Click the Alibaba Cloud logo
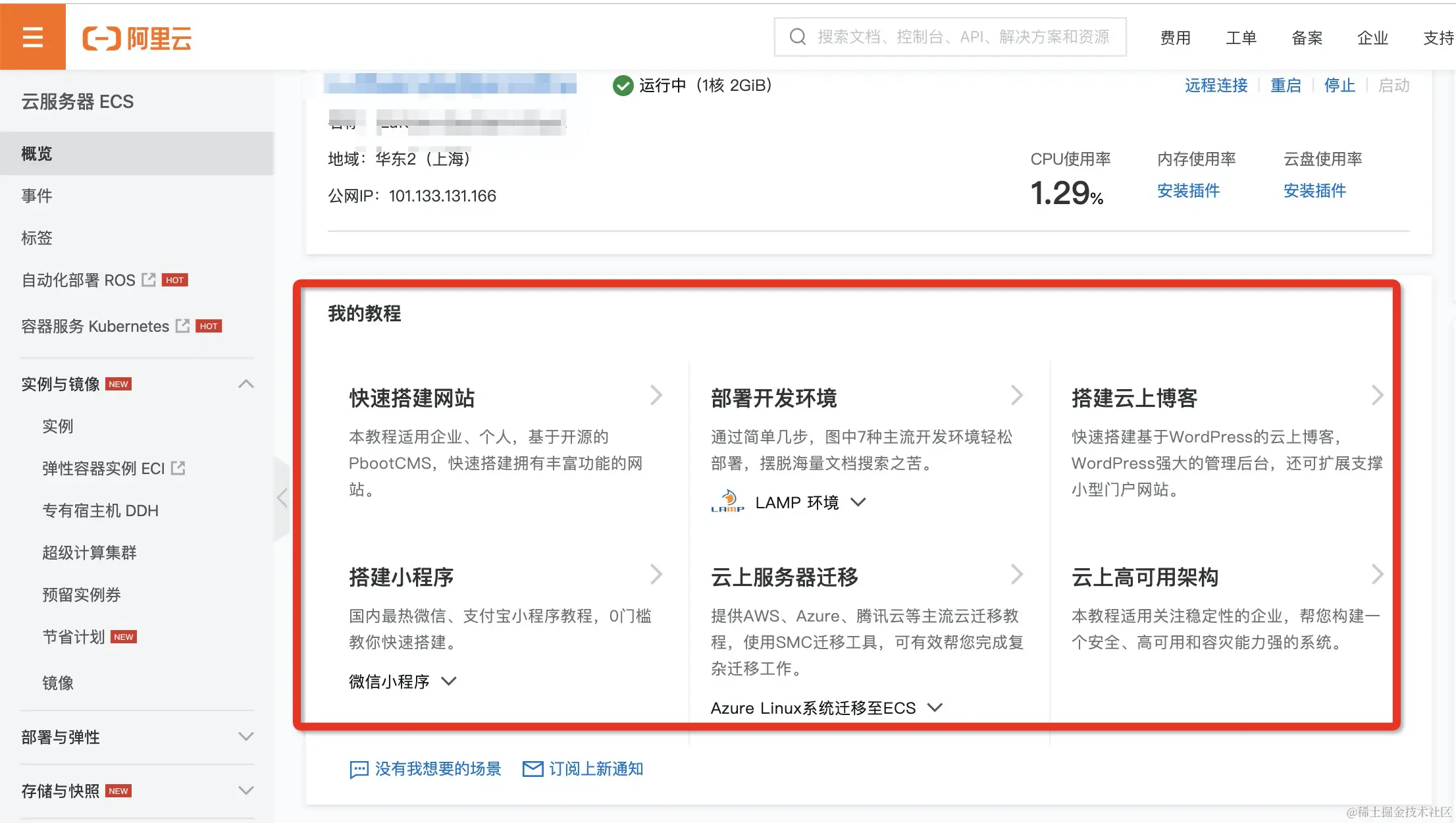The width and height of the screenshot is (1456, 823). tap(137, 38)
